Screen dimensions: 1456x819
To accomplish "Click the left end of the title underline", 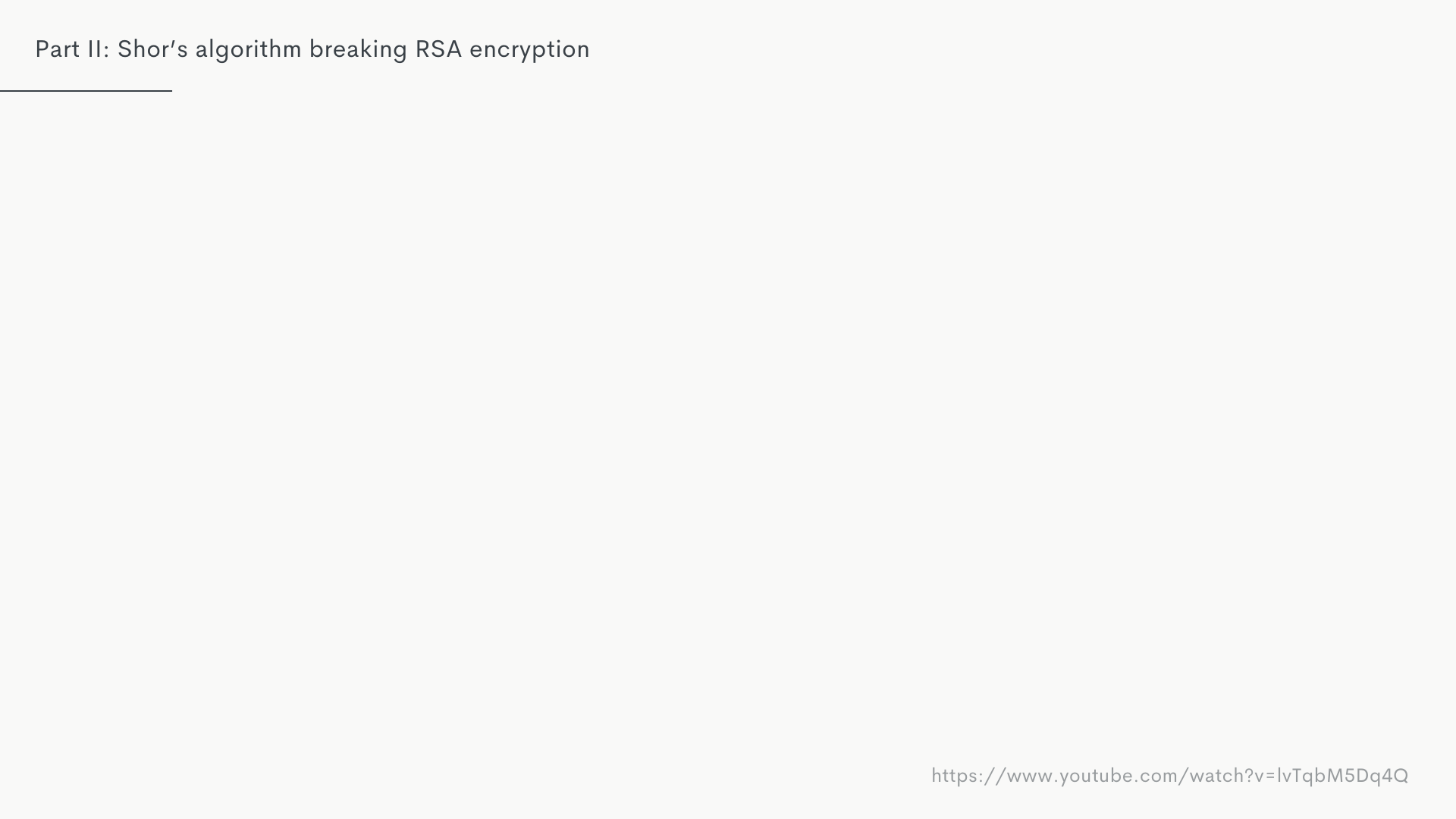I will click(2, 91).
